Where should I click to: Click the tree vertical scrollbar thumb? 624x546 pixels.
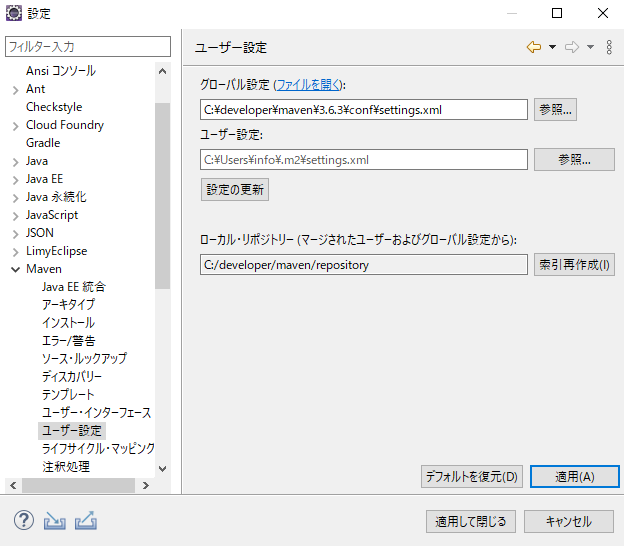[x=162, y=196]
